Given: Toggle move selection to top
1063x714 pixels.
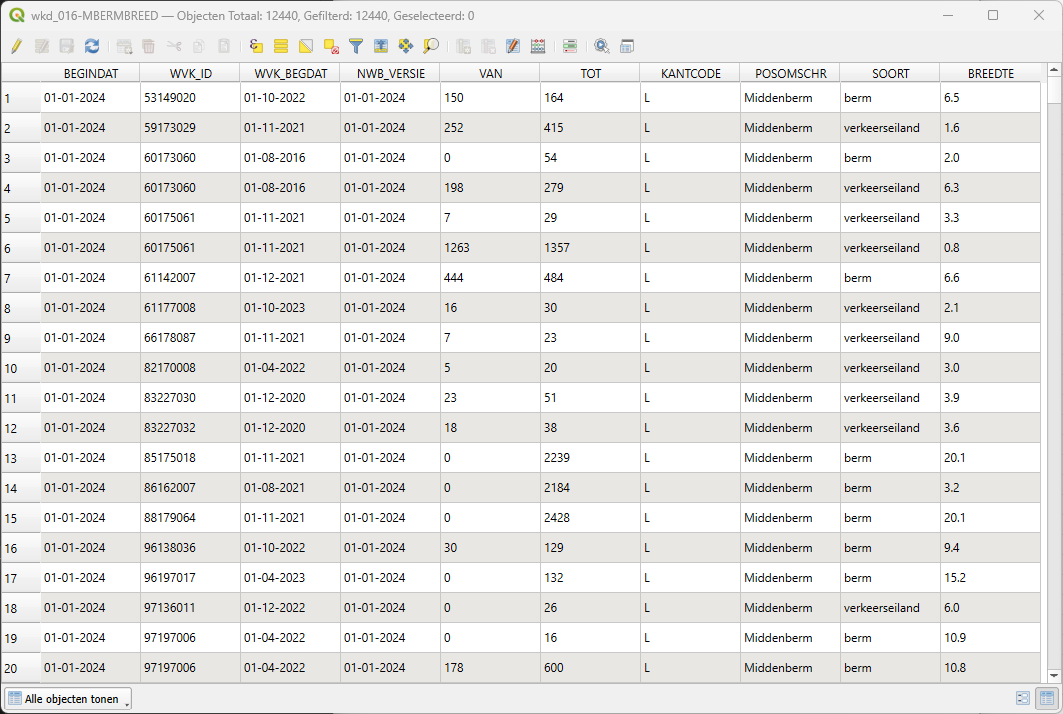Looking at the screenshot, I should pyautogui.click(x=380, y=46).
